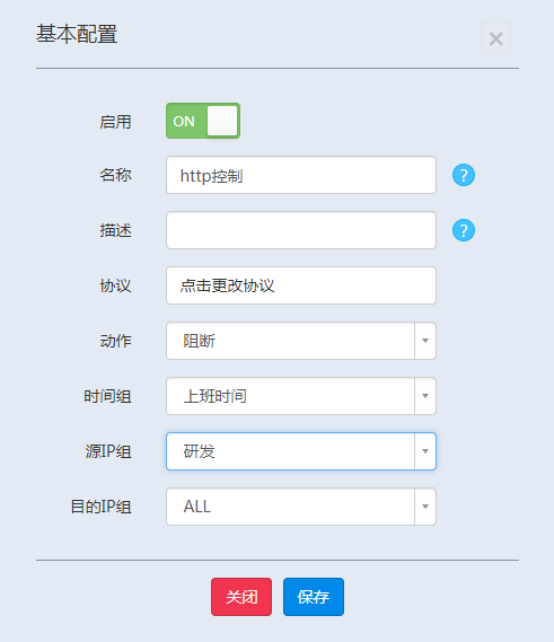Click the red 关闭 button
554x642 pixels.
click(x=242, y=597)
